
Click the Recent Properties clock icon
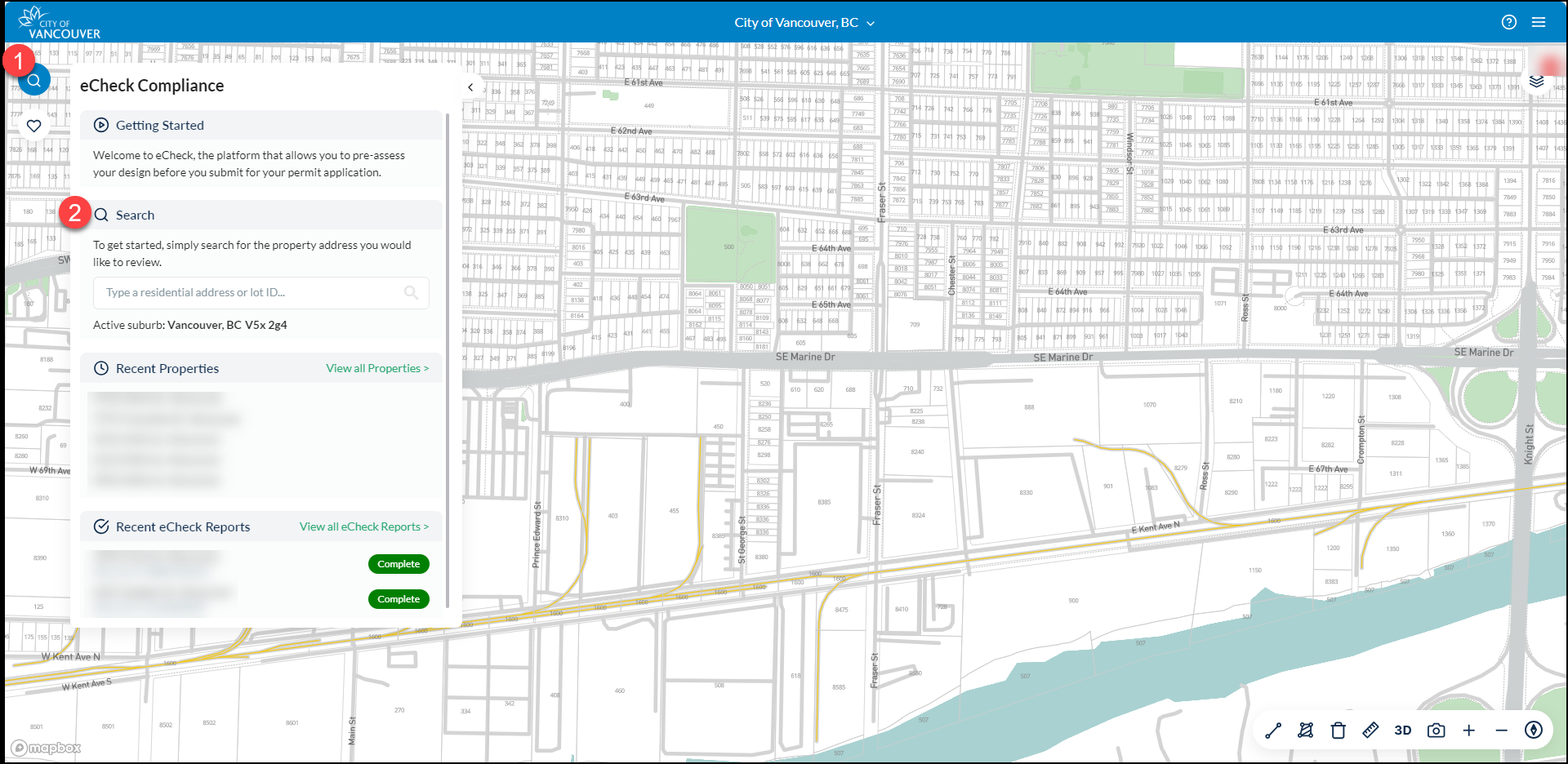tap(101, 368)
